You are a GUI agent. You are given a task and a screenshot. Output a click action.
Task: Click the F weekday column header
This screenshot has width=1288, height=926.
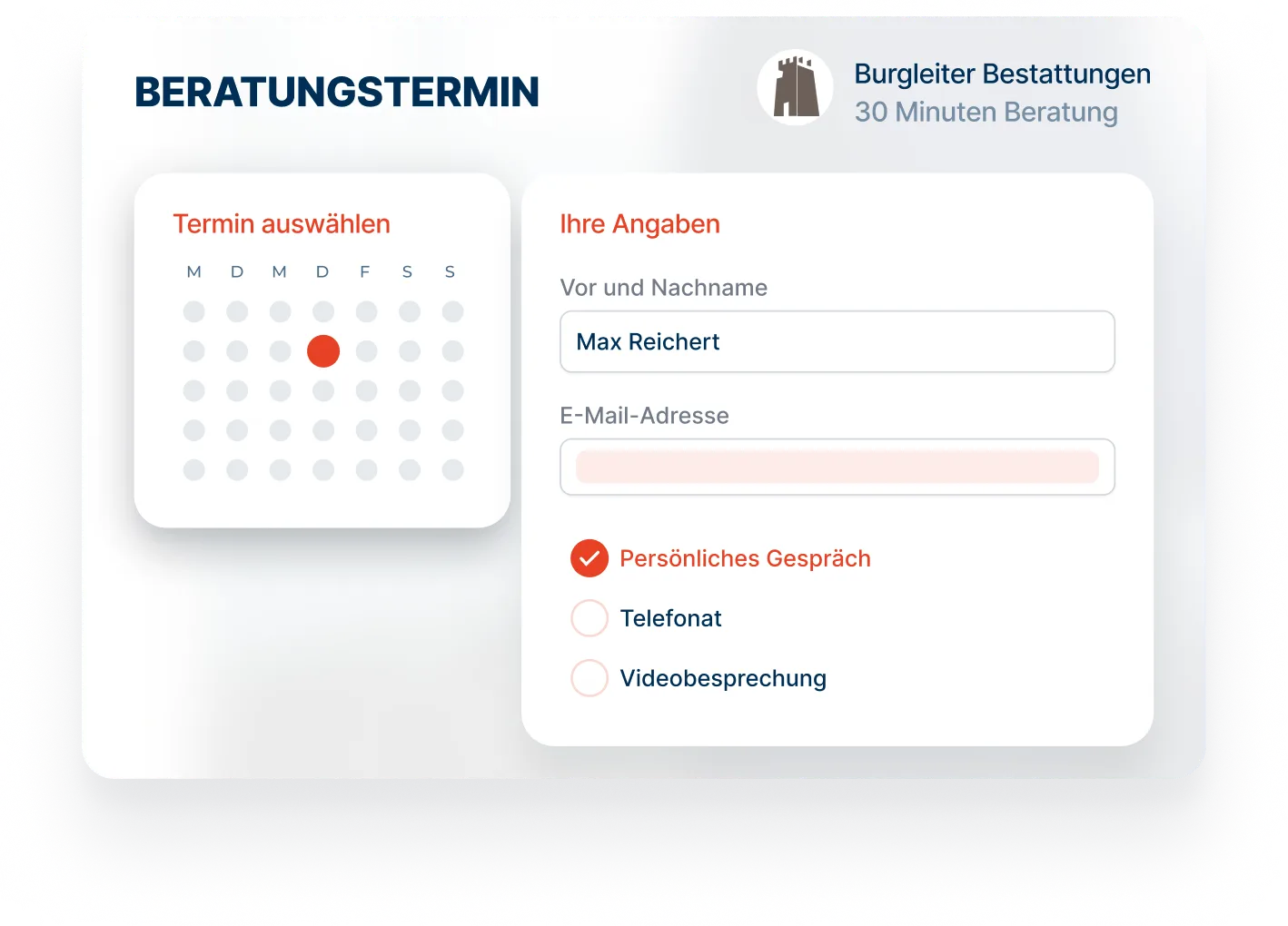pyautogui.click(x=365, y=271)
